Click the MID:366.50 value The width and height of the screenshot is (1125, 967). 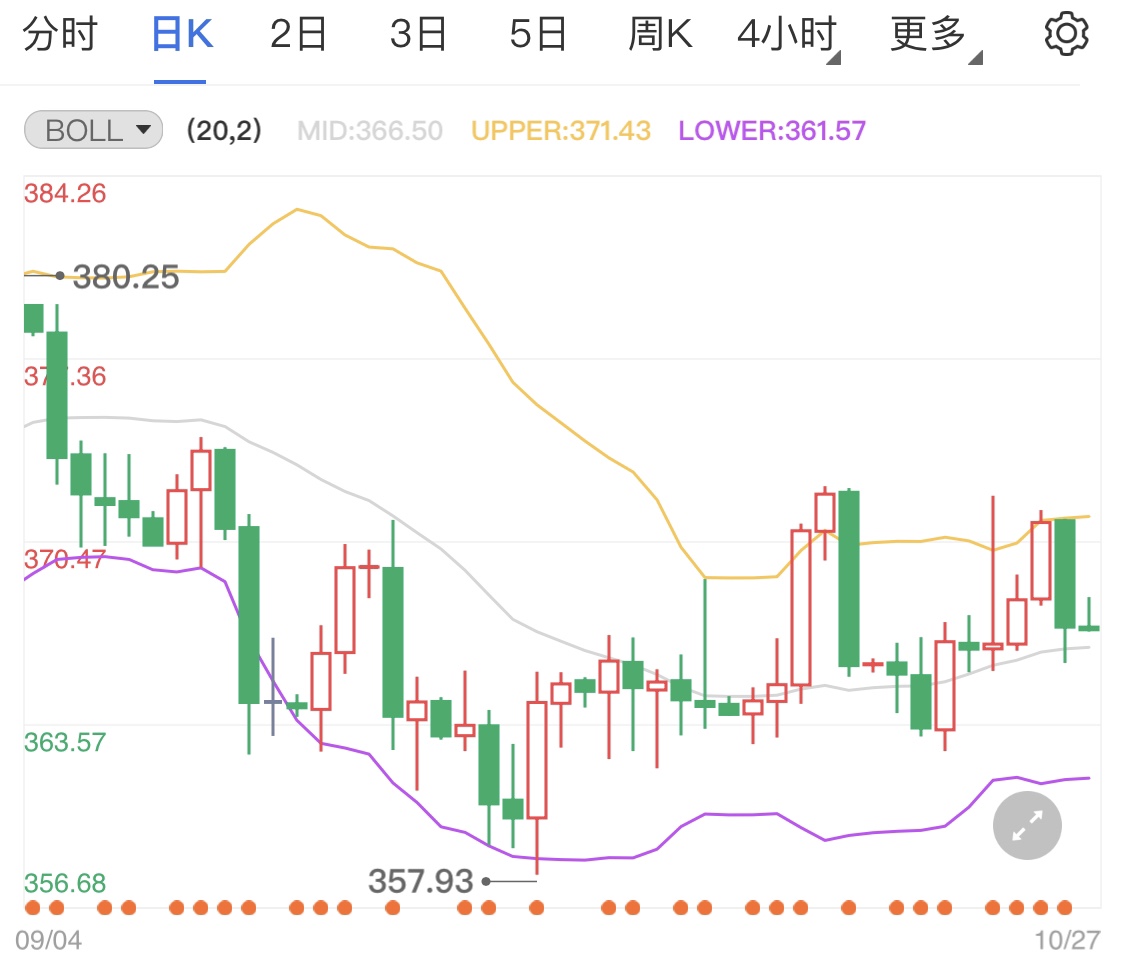pos(370,131)
